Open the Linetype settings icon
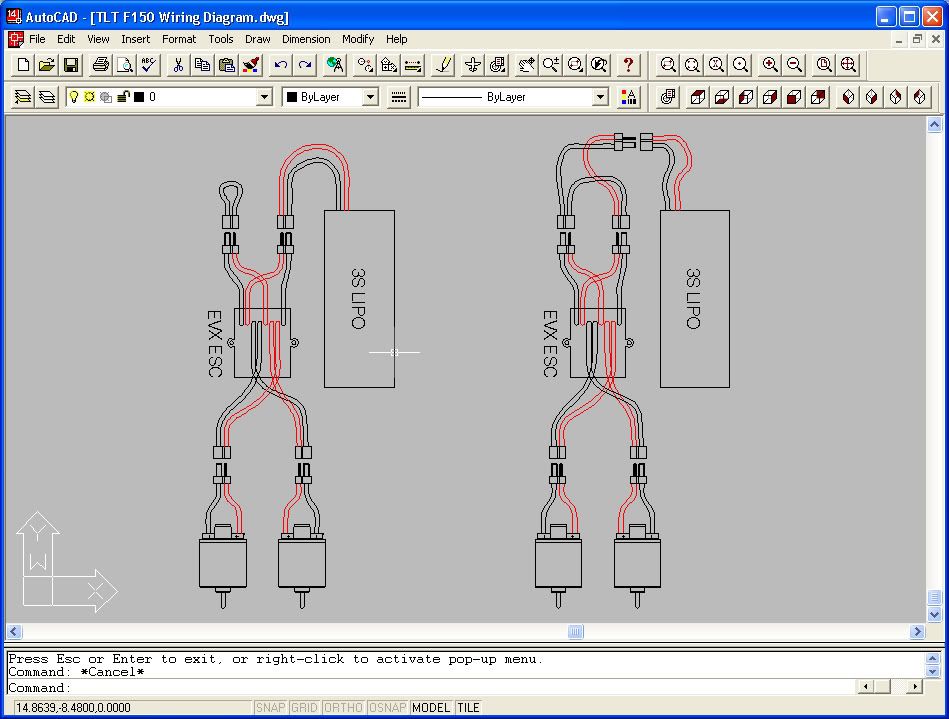This screenshot has width=949, height=719. tap(398, 96)
